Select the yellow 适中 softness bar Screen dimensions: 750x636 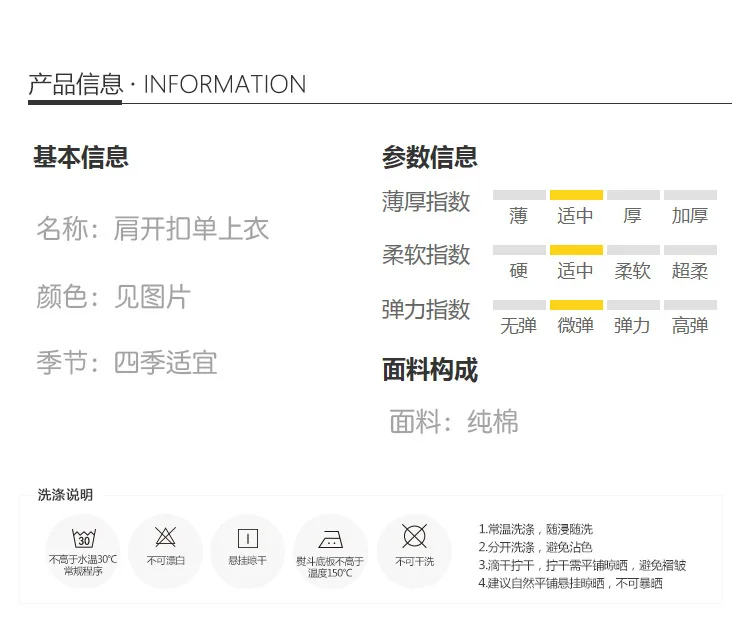tap(576, 250)
